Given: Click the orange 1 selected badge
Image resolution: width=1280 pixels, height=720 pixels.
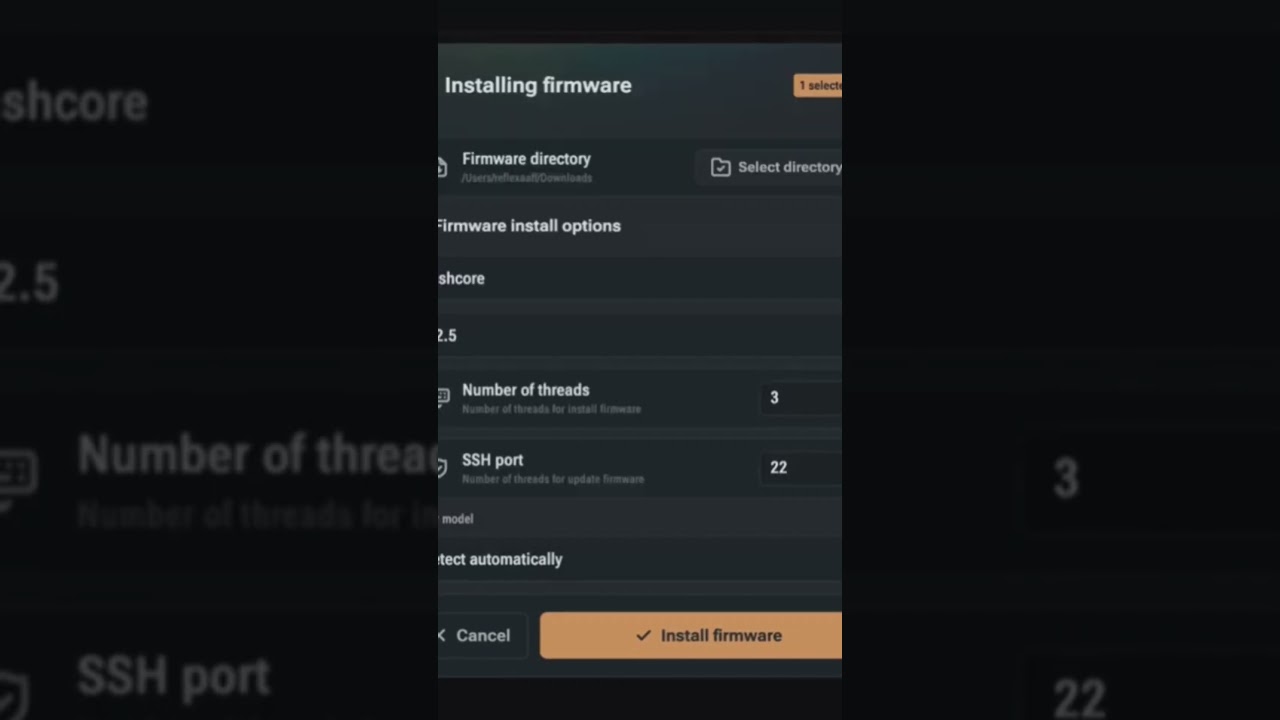Looking at the screenshot, I should [818, 86].
